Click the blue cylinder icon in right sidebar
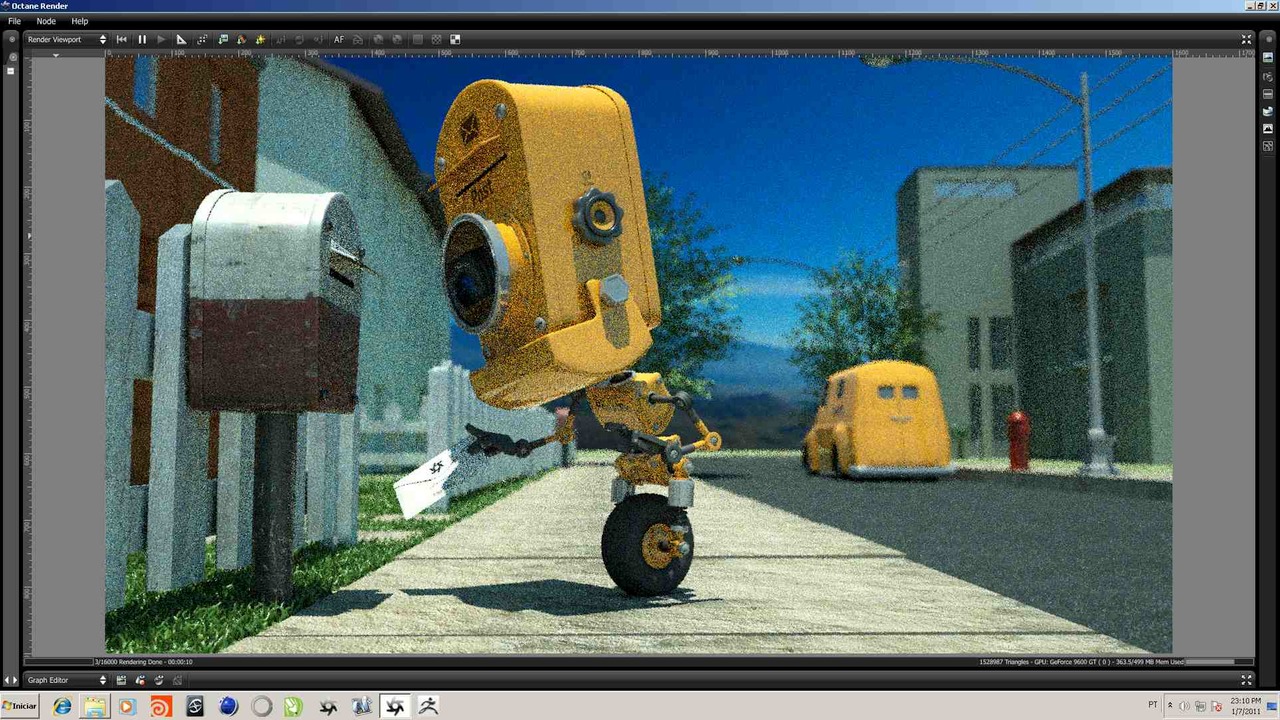The width and height of the screenshot is (1280, 720). pyautogui.click(x=1268, y=111)
